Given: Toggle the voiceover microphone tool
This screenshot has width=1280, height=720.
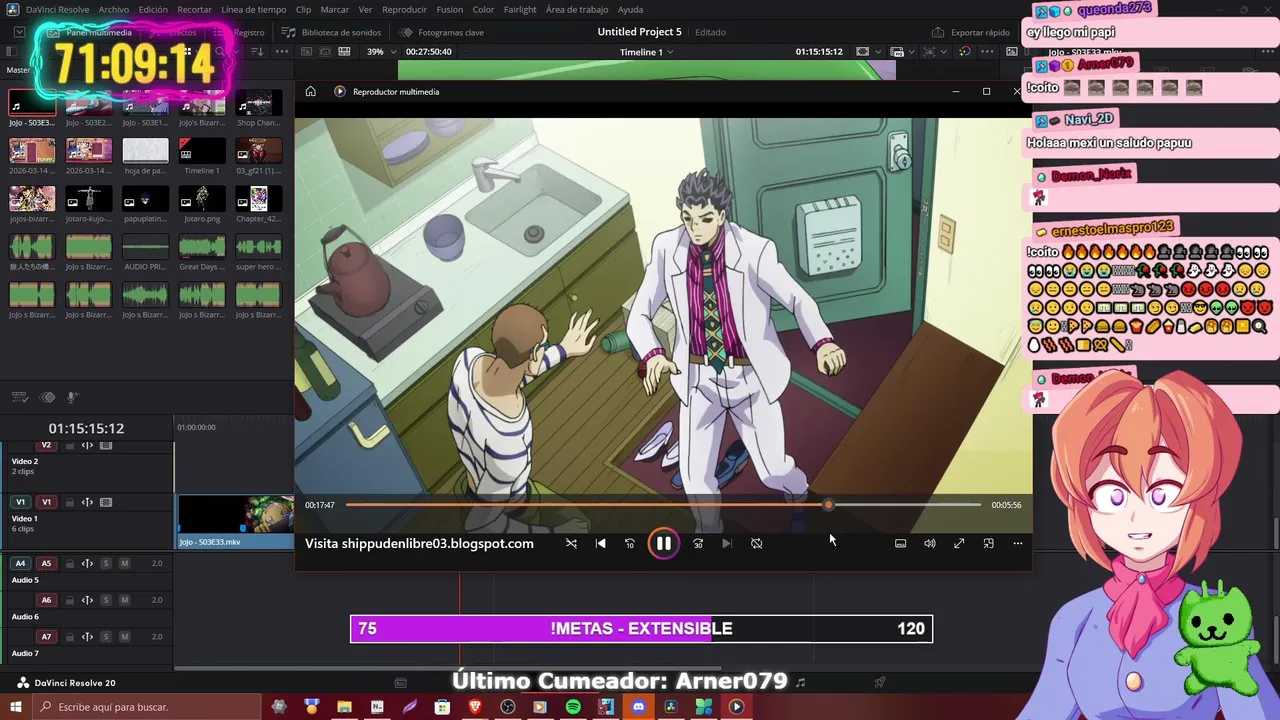Looking at the screenshot, I should click(x=72, y=397).
